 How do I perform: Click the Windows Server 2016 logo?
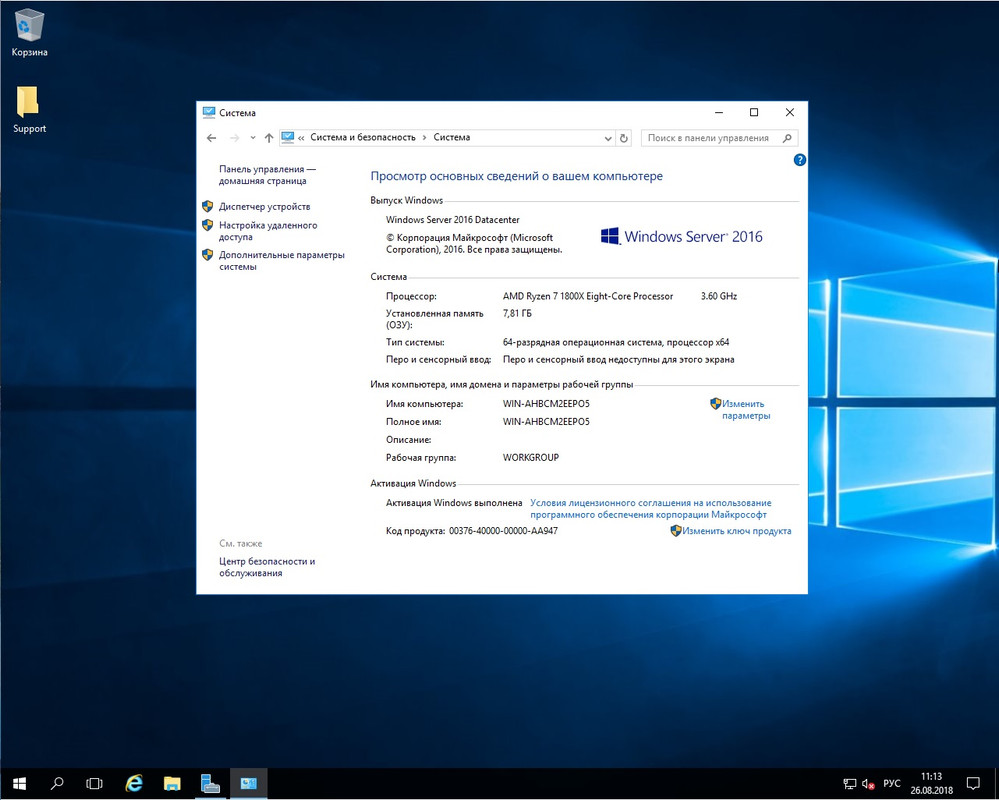click(681, 236)
